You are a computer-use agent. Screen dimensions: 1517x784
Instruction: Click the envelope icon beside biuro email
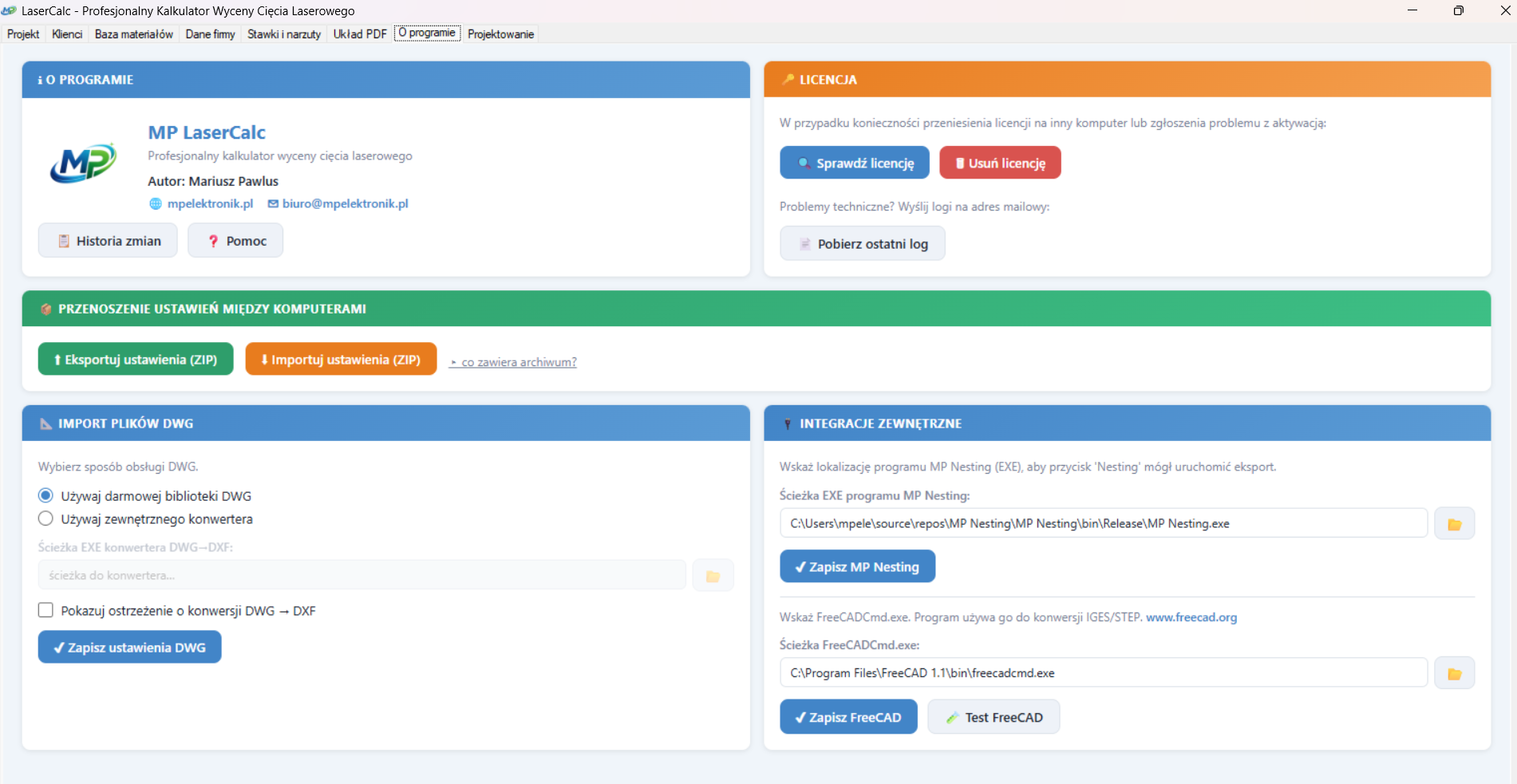pyautogui.click(x=273, y=204)
